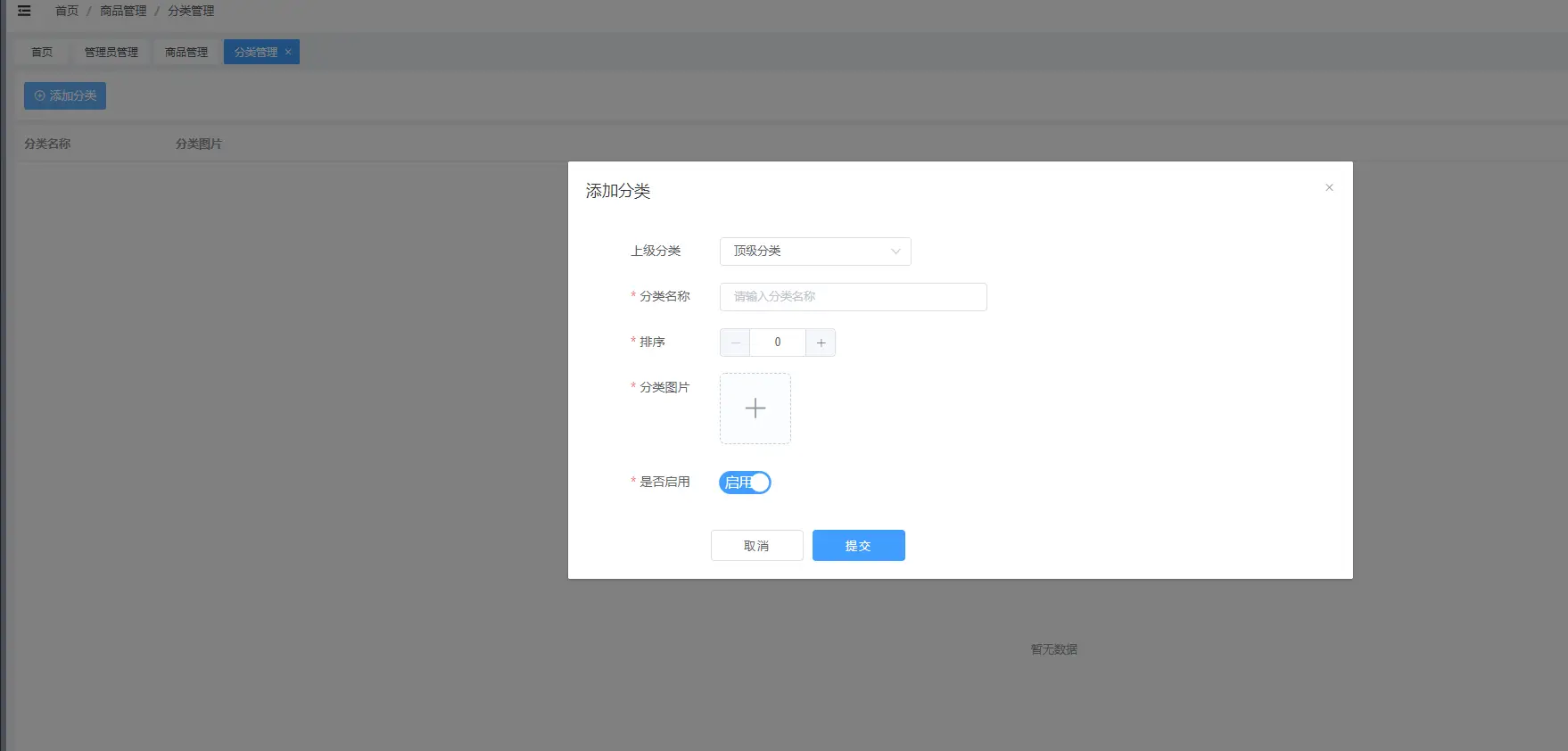Select the 分类管理 tab
The height and width of the screenshot is (751, 1568).
tap(255, 53)
